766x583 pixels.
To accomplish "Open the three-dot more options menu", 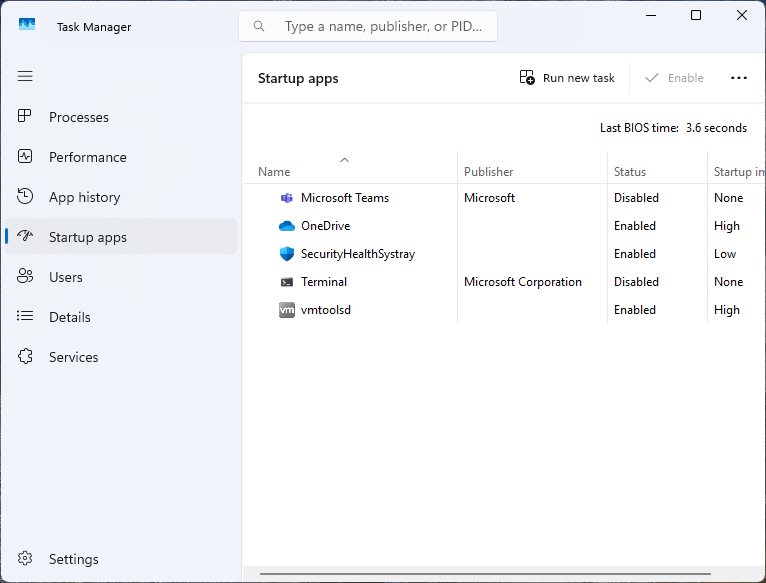I will pos(739,78).
